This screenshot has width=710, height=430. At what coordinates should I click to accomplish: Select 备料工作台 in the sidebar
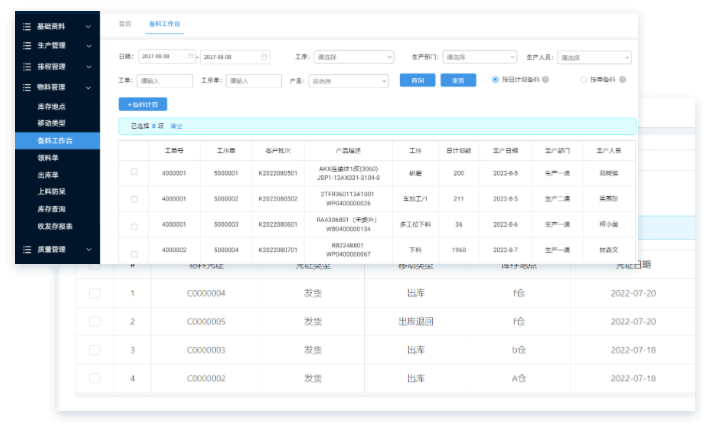click(x=58, y=141)
